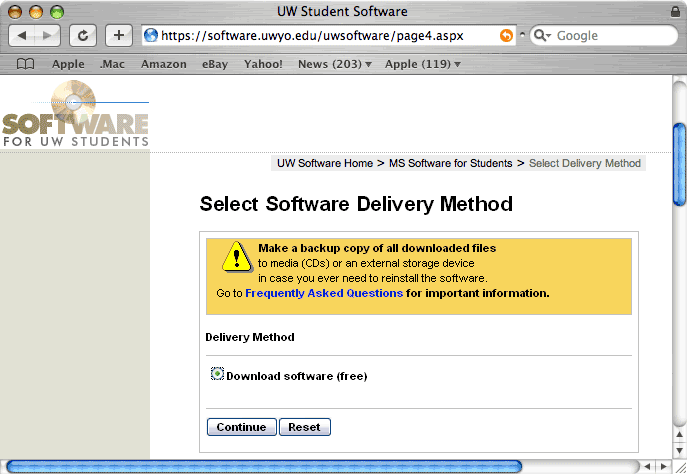The height and width of the screenshot is (474, 687).
Task: Click the Continue button
Action: click(241, 427)
